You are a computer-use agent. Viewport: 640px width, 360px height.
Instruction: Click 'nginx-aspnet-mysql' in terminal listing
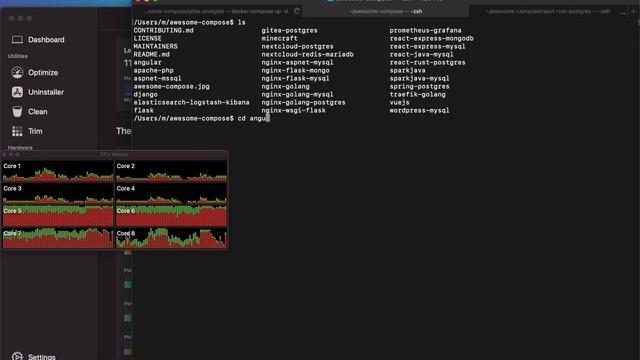click(298, 62)
